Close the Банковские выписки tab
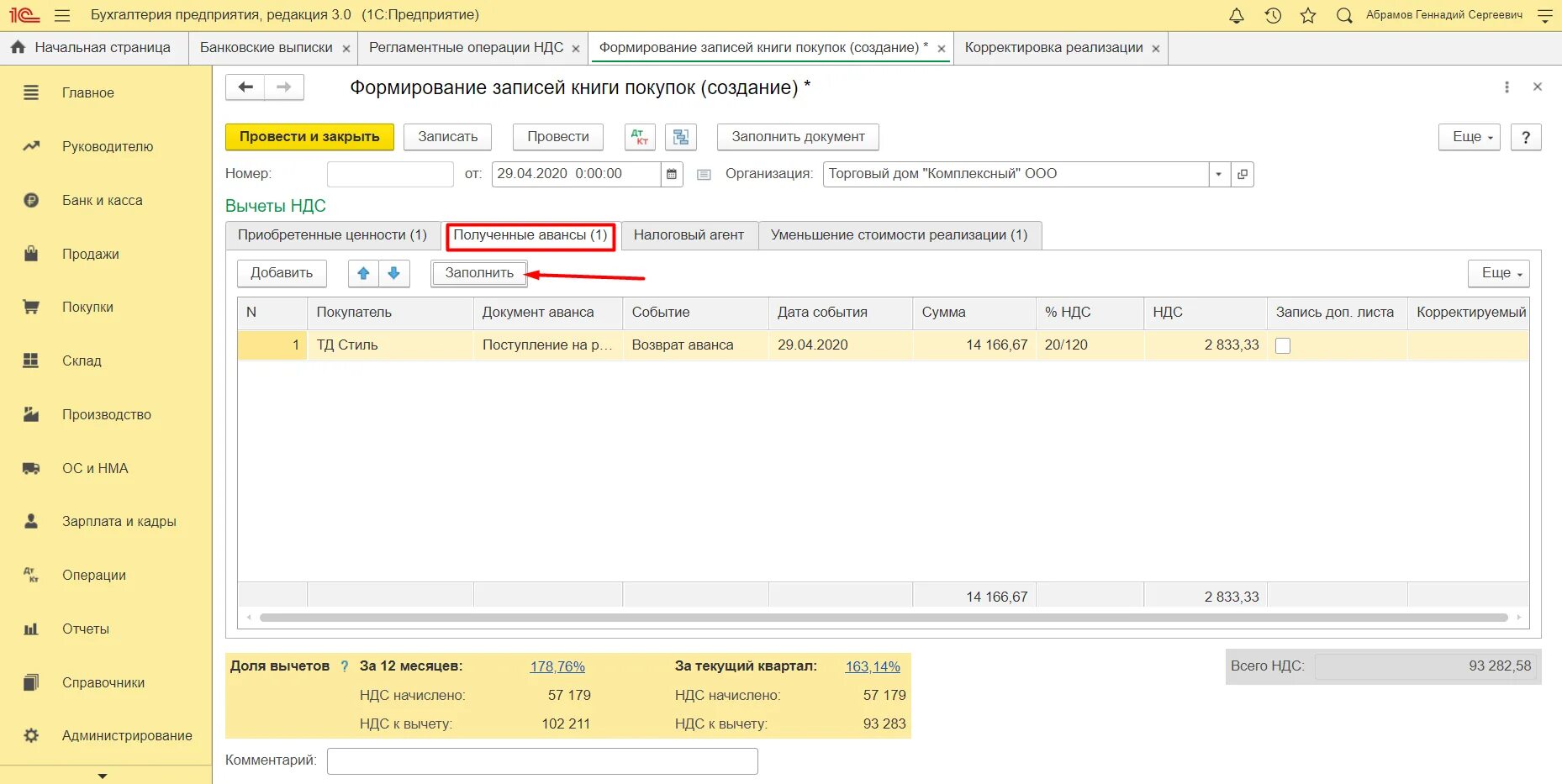This screenshot has width=1562, height=784. point(346,49)
